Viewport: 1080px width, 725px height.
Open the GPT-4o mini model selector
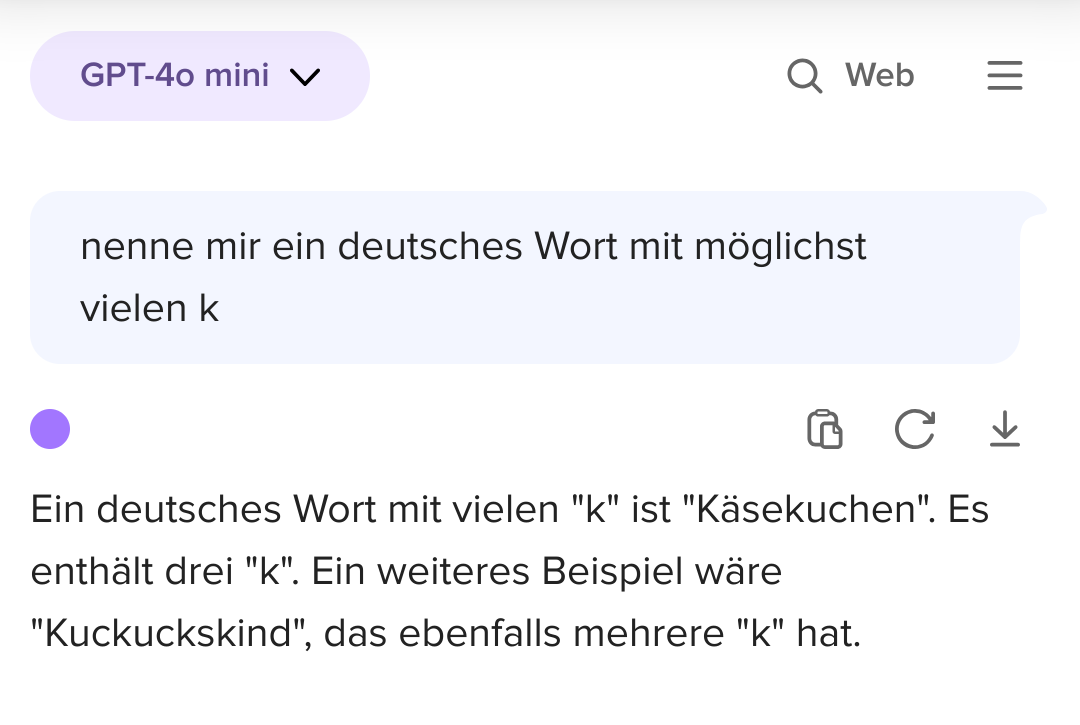click(x=200, y=76)
